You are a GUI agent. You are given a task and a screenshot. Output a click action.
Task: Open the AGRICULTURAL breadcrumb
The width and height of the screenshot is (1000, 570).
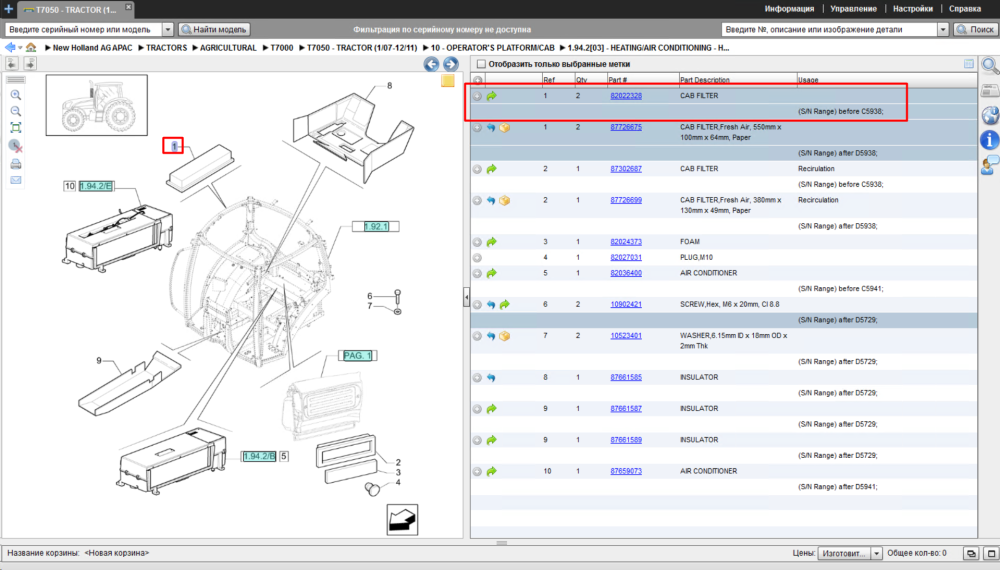[x=228, y=48]
